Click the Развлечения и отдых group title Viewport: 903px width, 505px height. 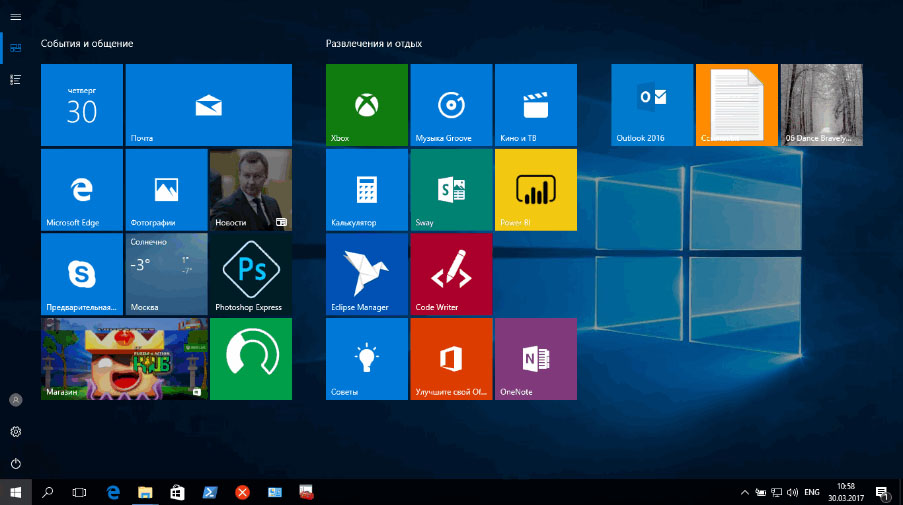coord(374,44)
